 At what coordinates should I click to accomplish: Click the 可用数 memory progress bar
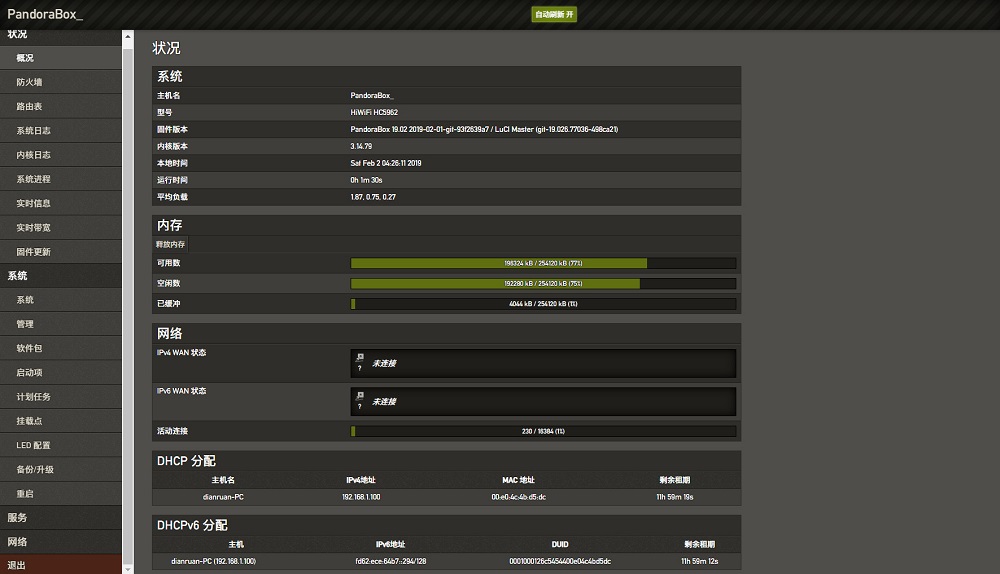point(543,263)
